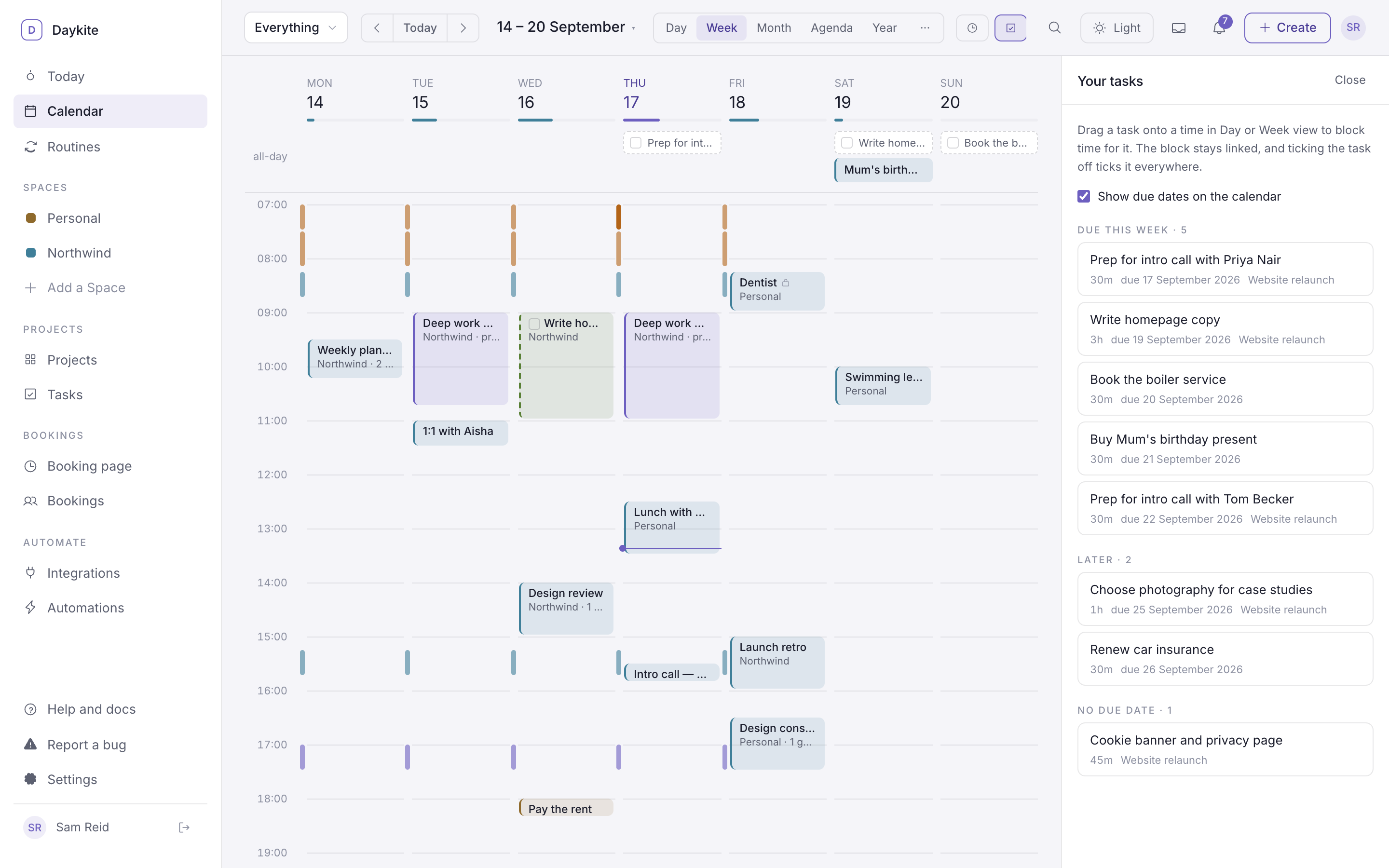This screenshot has width=1389, height=868.
Task: Open the Pay the rent event
Action: coord(566,808)
